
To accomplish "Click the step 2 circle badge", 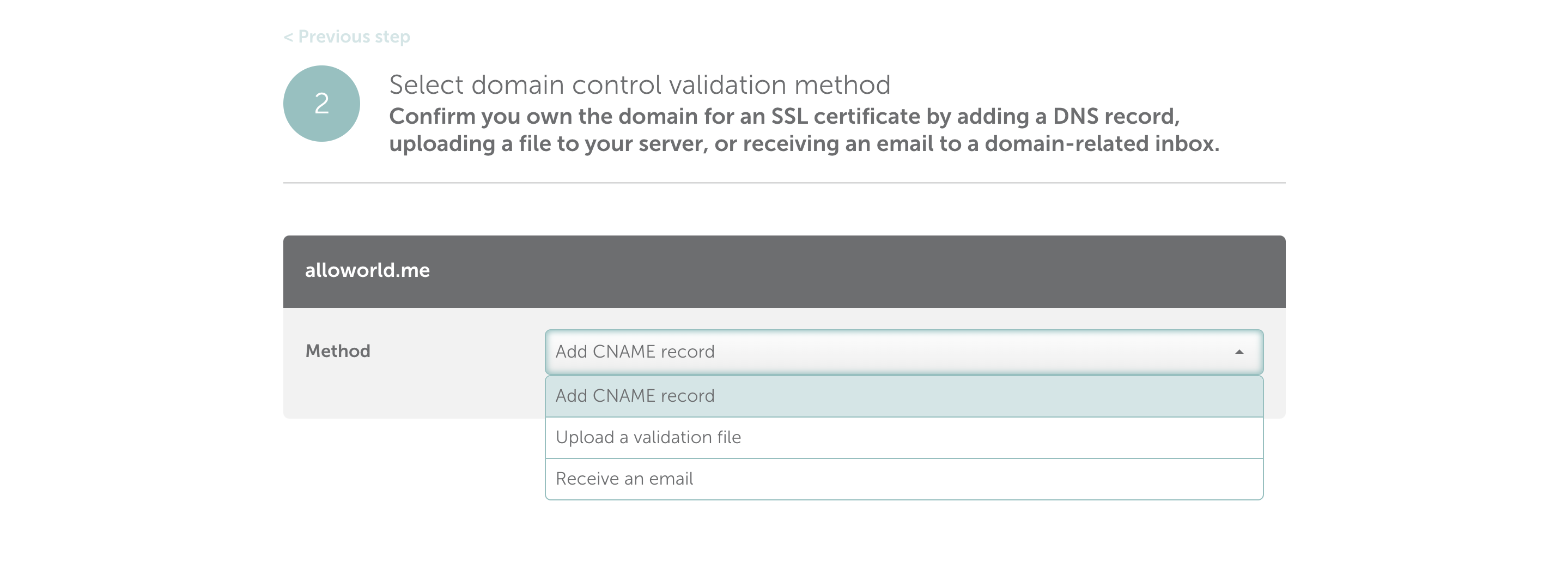I will point(321,104).
